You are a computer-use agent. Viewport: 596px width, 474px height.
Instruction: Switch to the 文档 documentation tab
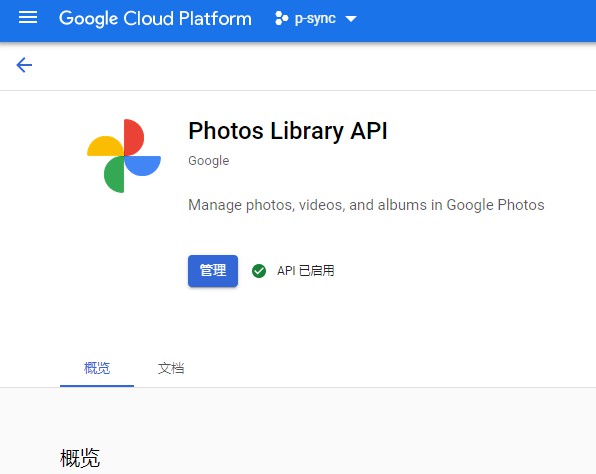coord(171,368)
